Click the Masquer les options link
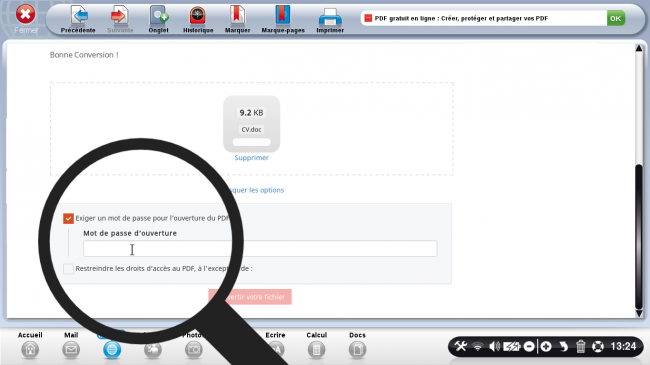The image size is (650, 365). coord(257,190)
